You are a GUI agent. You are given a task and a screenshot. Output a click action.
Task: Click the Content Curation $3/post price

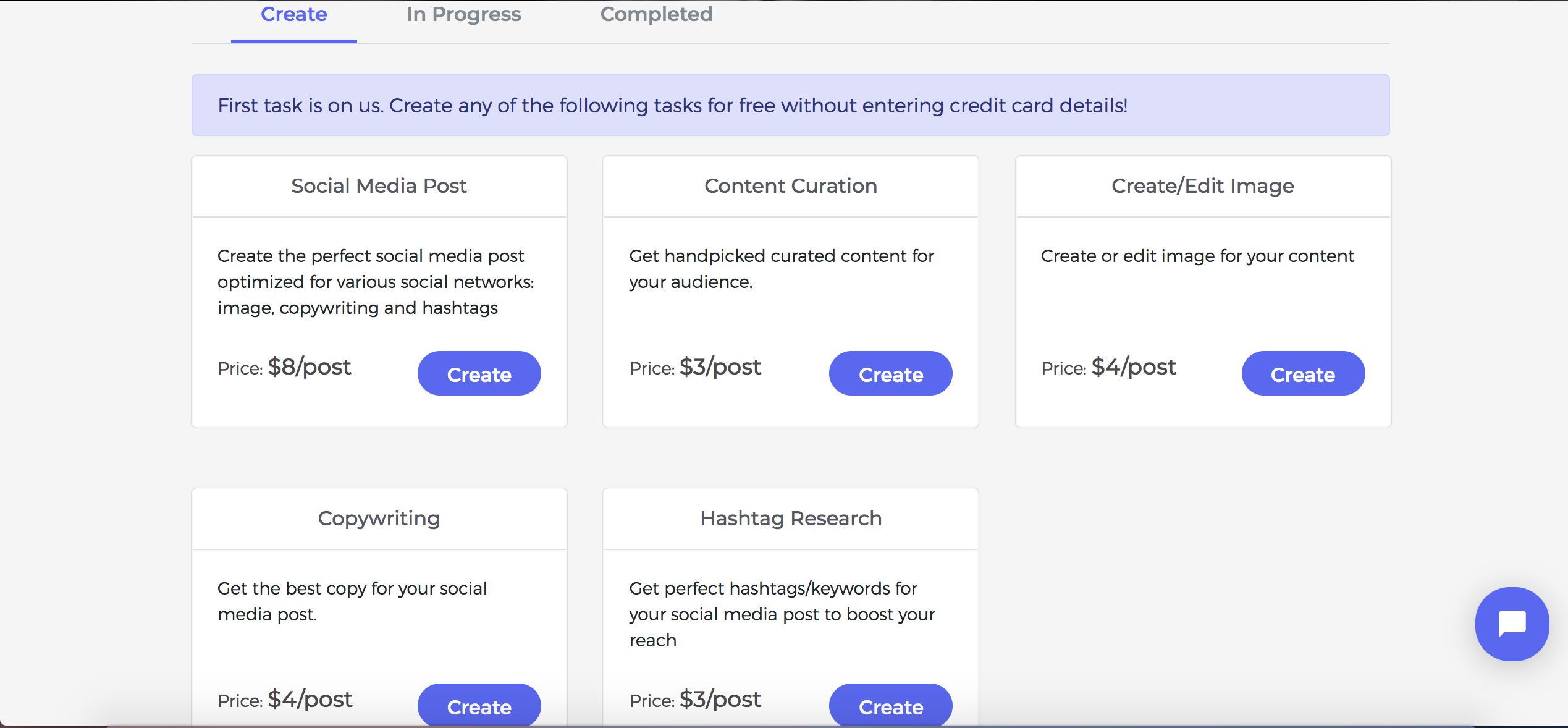[x=720, y=367]
